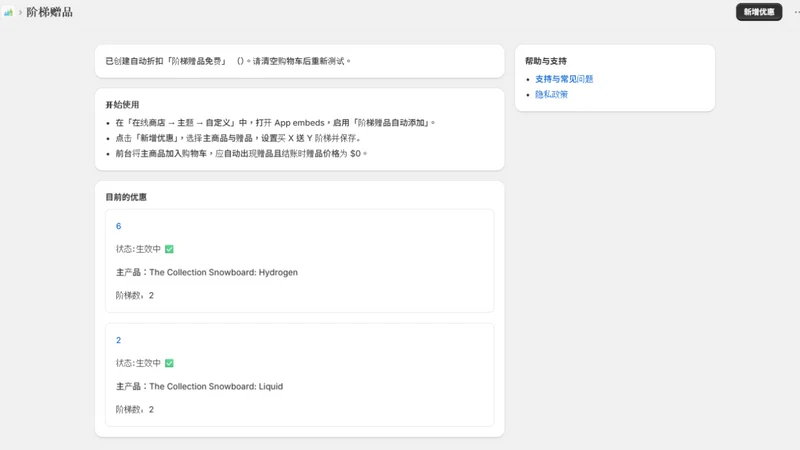Viewport: 800px width, 450px height.
Task: Select the 阶梯赠品 page title
Action: pyautogui.click(x=49, y=12)
